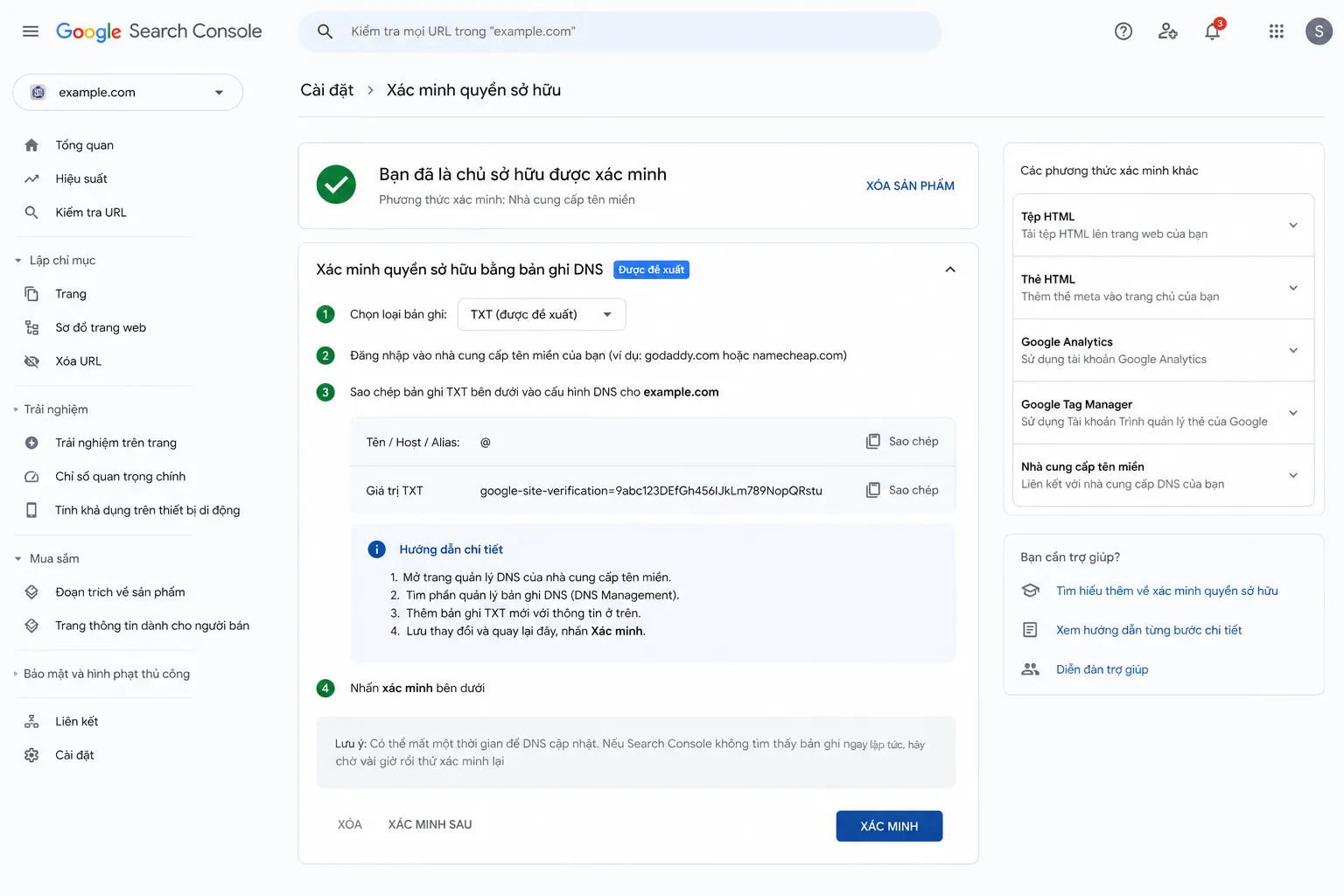
Task: Open user and permissions management icon
Action: (x=1168, y=31)
